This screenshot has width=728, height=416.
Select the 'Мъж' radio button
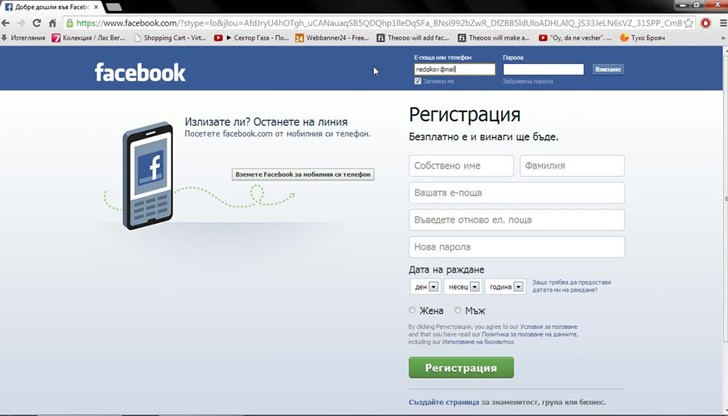coord(460,311)
